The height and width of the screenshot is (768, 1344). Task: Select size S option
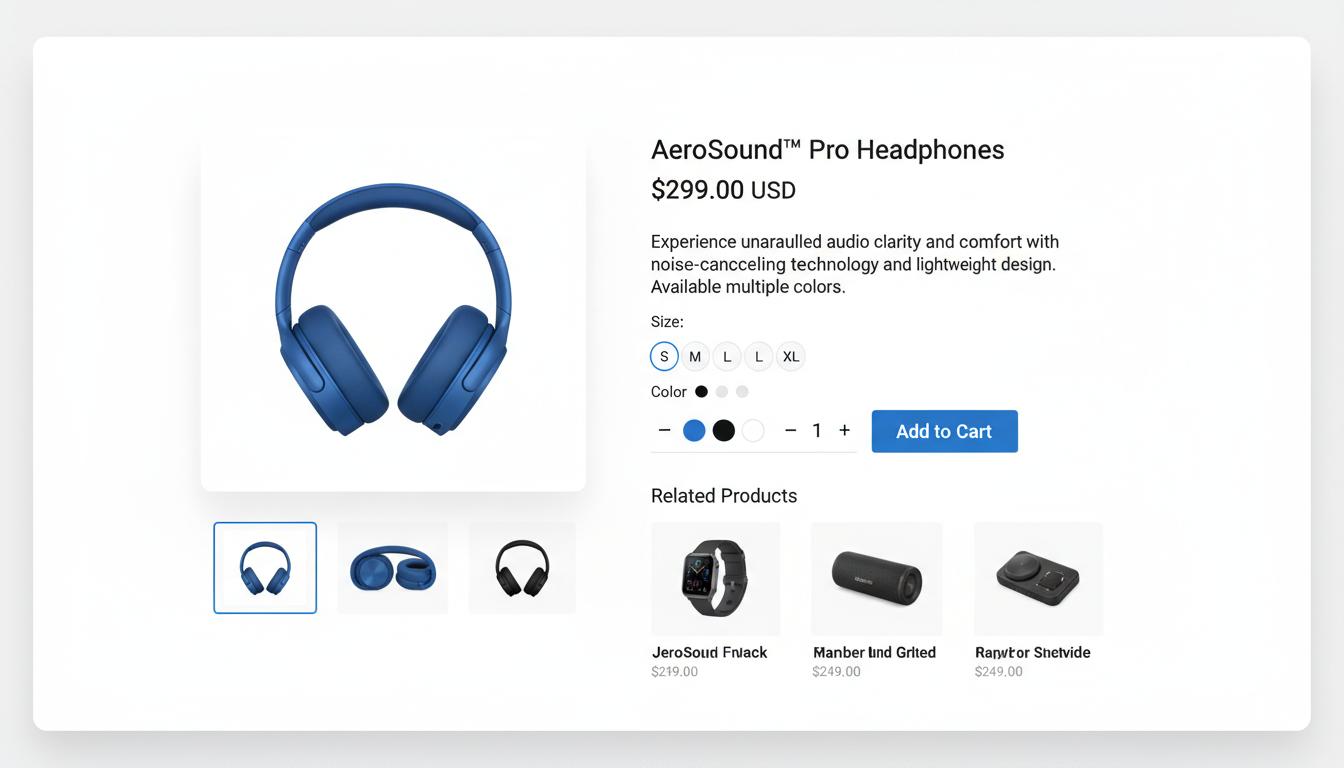664,356
